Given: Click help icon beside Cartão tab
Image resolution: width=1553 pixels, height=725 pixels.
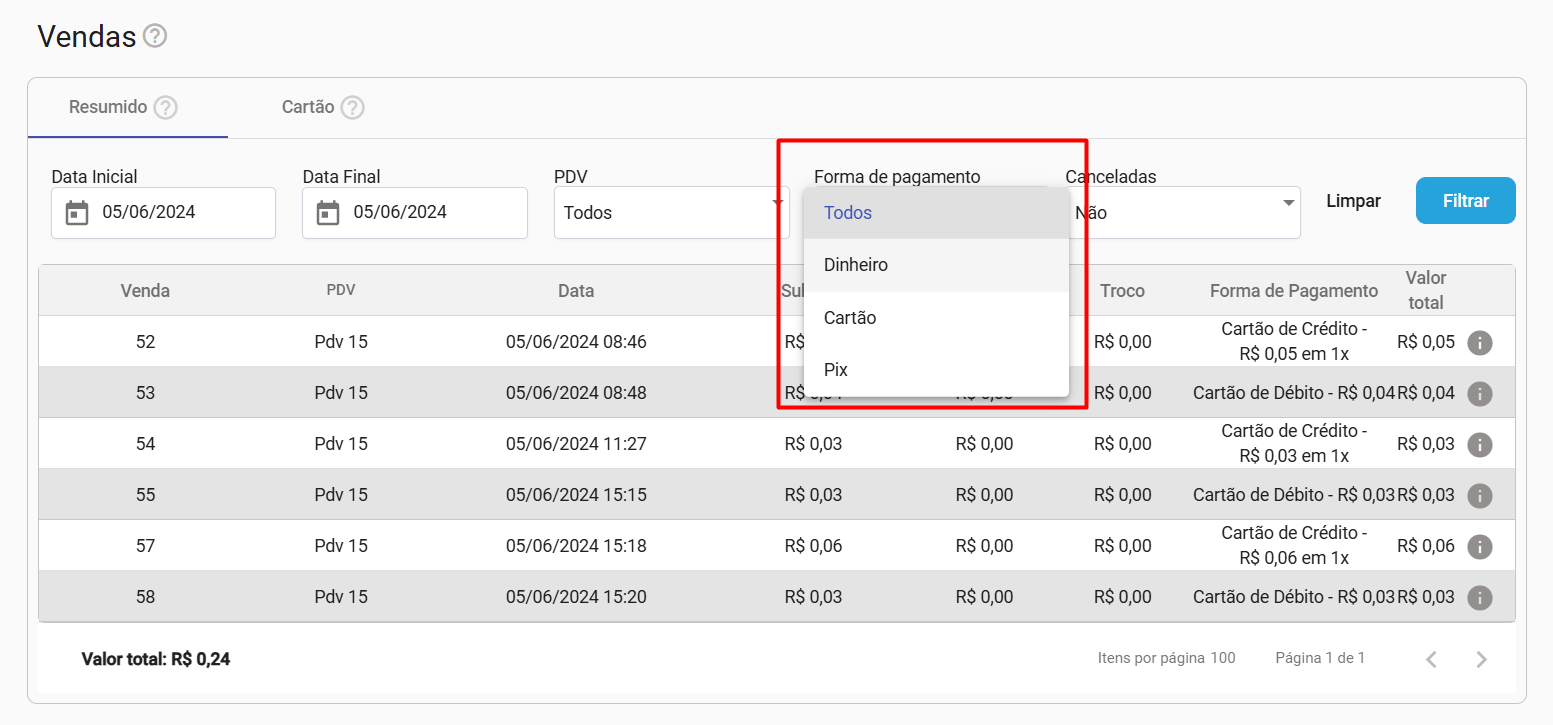Looking at the screenshot, I should click(x=353, y=107).
